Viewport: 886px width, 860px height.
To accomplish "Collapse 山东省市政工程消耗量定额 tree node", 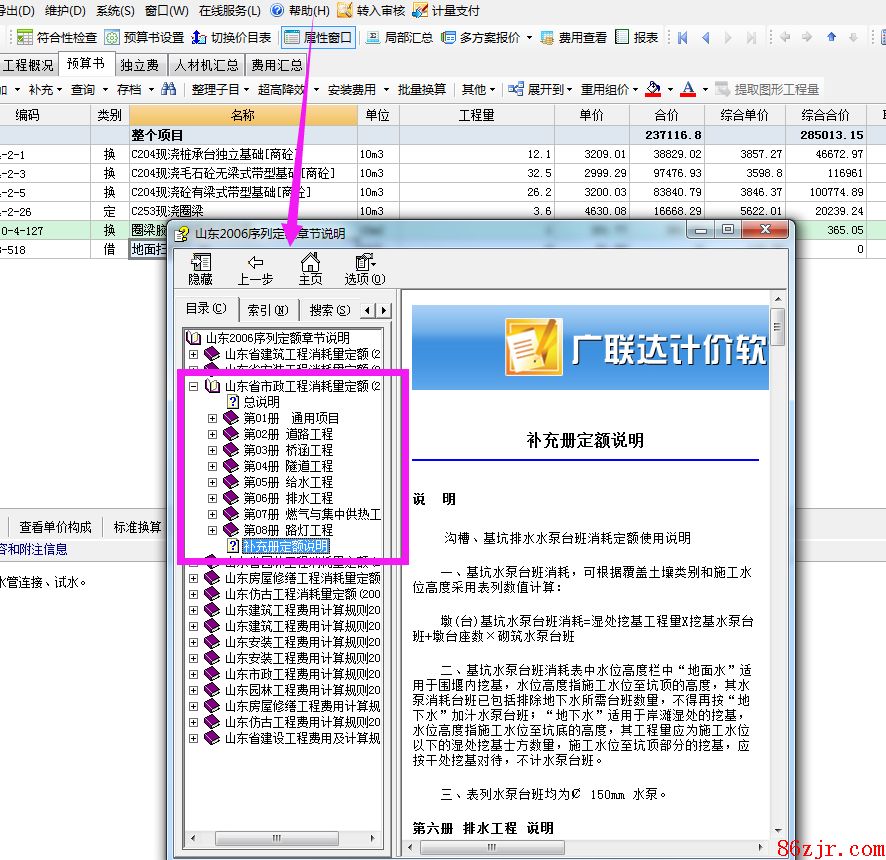I will pos(194,386).
